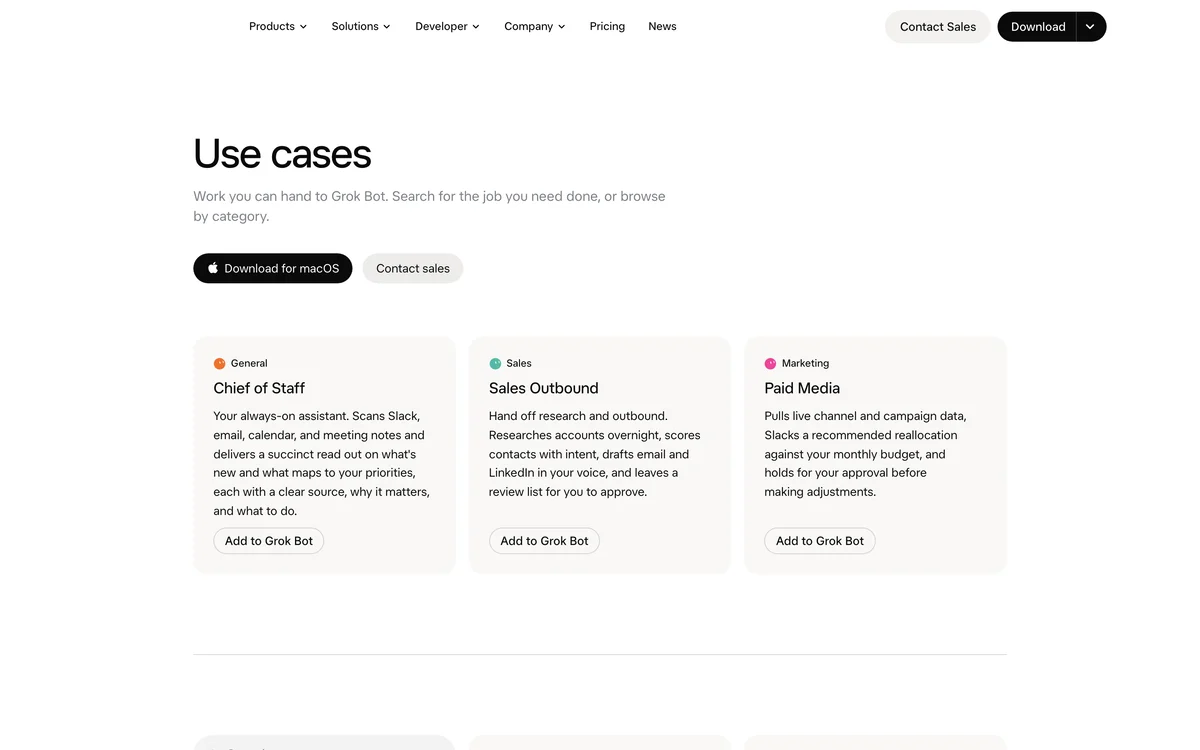The height and width of the screenshot is (750, 1200).
Task: Add Sales Outbound to Grok Bot
Action: click(544, 541)
